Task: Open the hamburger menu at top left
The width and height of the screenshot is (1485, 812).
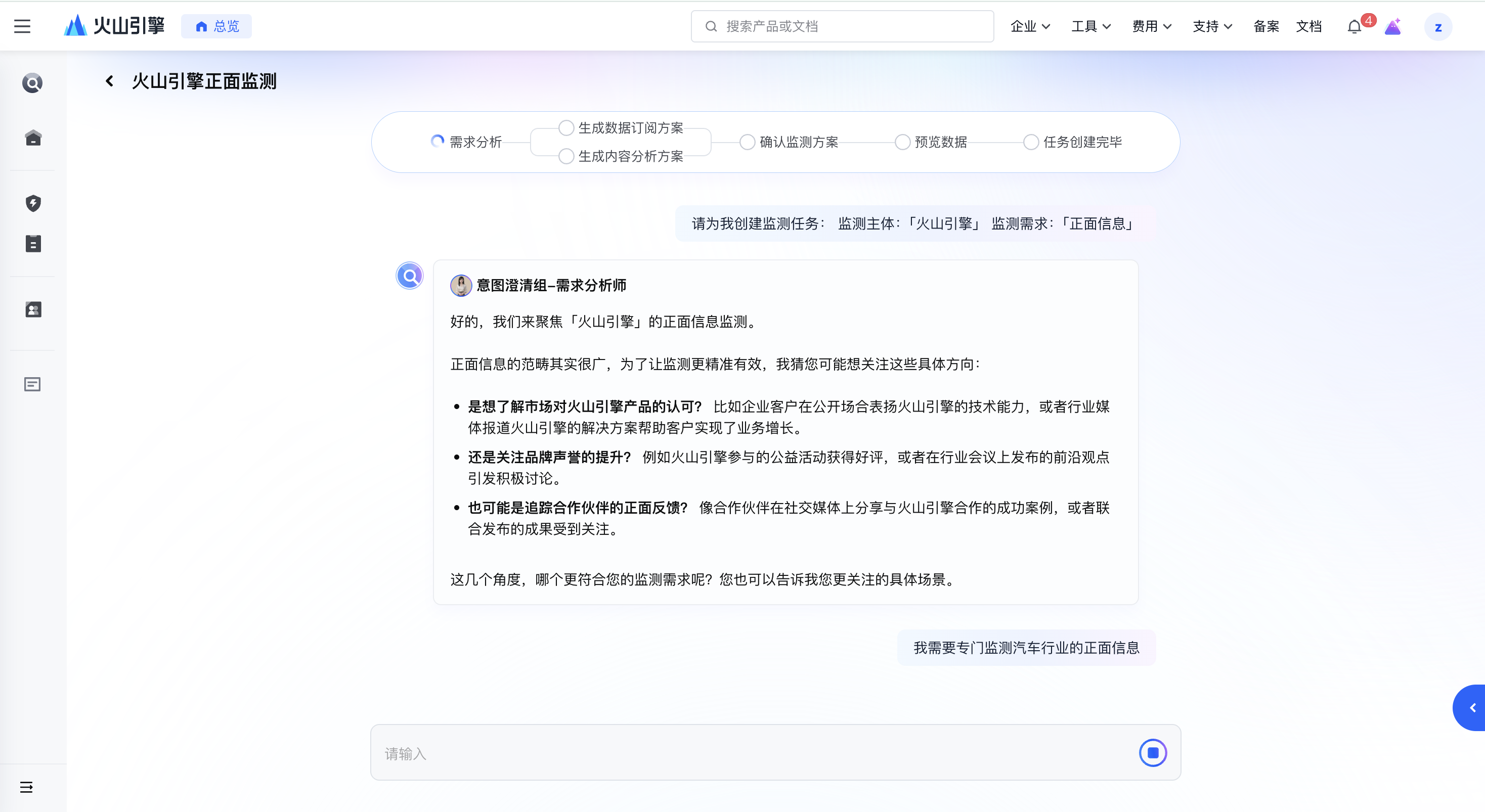Action: click(22, 26)
